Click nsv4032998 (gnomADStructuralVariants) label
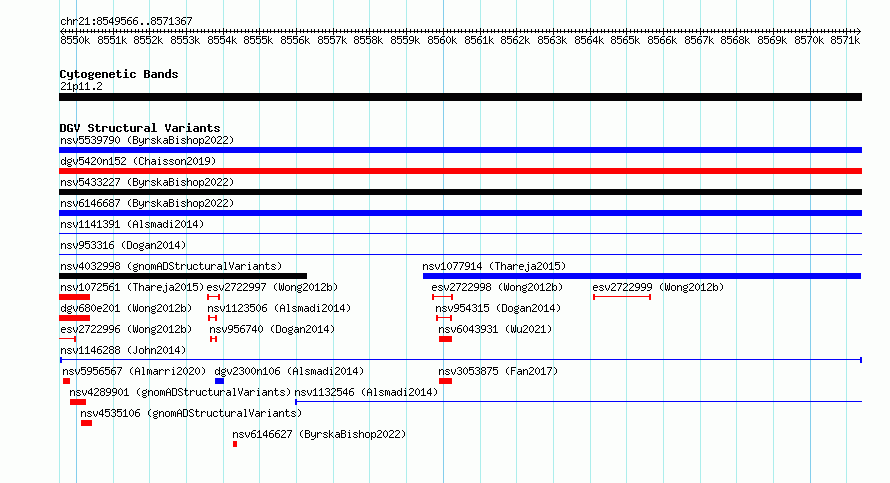 tap(171, 266)
